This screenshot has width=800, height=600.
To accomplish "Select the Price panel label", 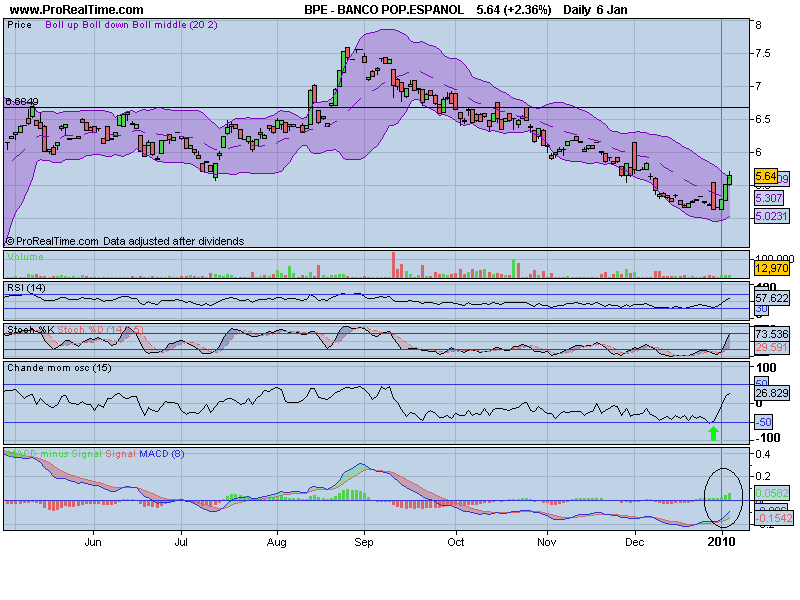I will (x=19, y=24).
